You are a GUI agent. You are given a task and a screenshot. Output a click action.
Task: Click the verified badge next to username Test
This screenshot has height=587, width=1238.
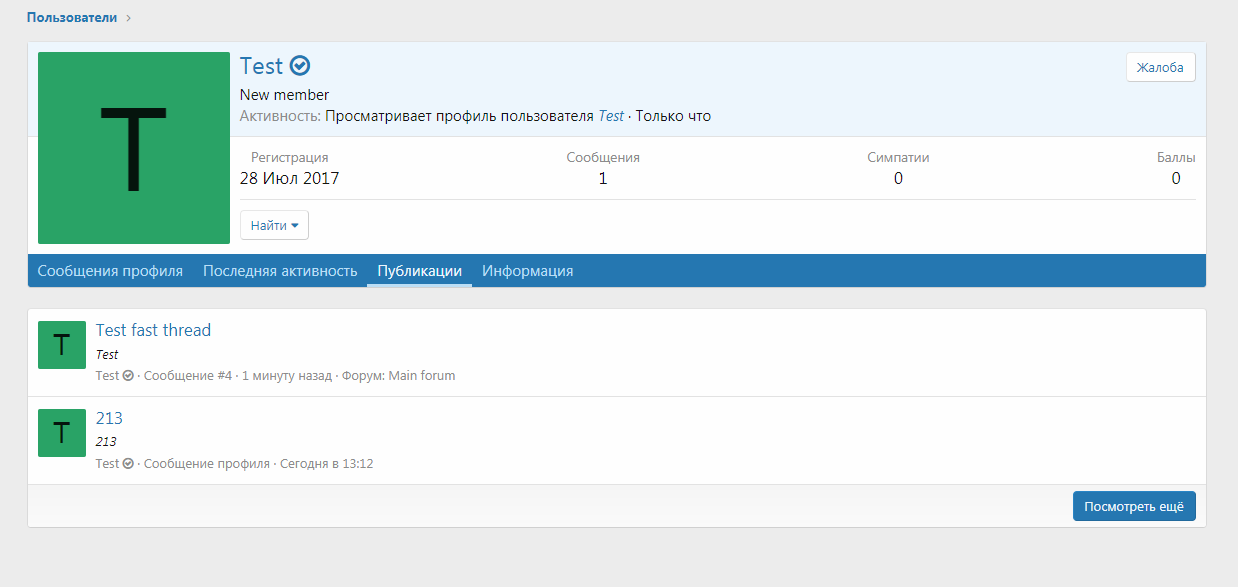click(x=300, y=65)
